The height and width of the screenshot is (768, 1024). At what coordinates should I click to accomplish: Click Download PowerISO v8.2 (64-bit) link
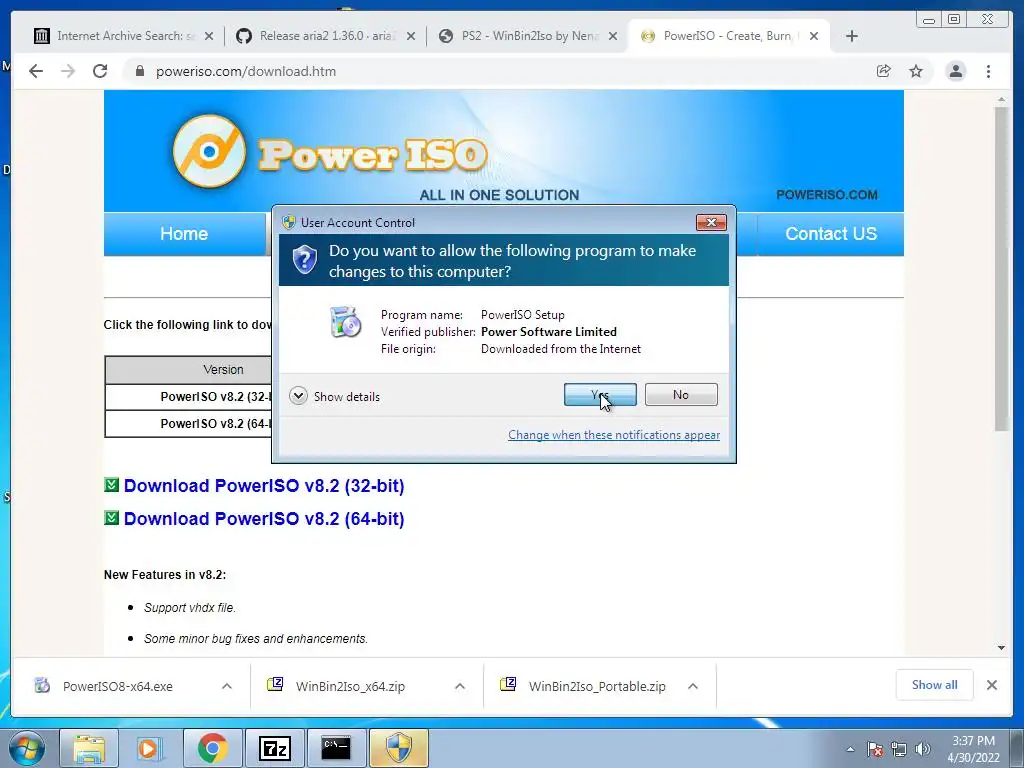(x=264, y=519)
